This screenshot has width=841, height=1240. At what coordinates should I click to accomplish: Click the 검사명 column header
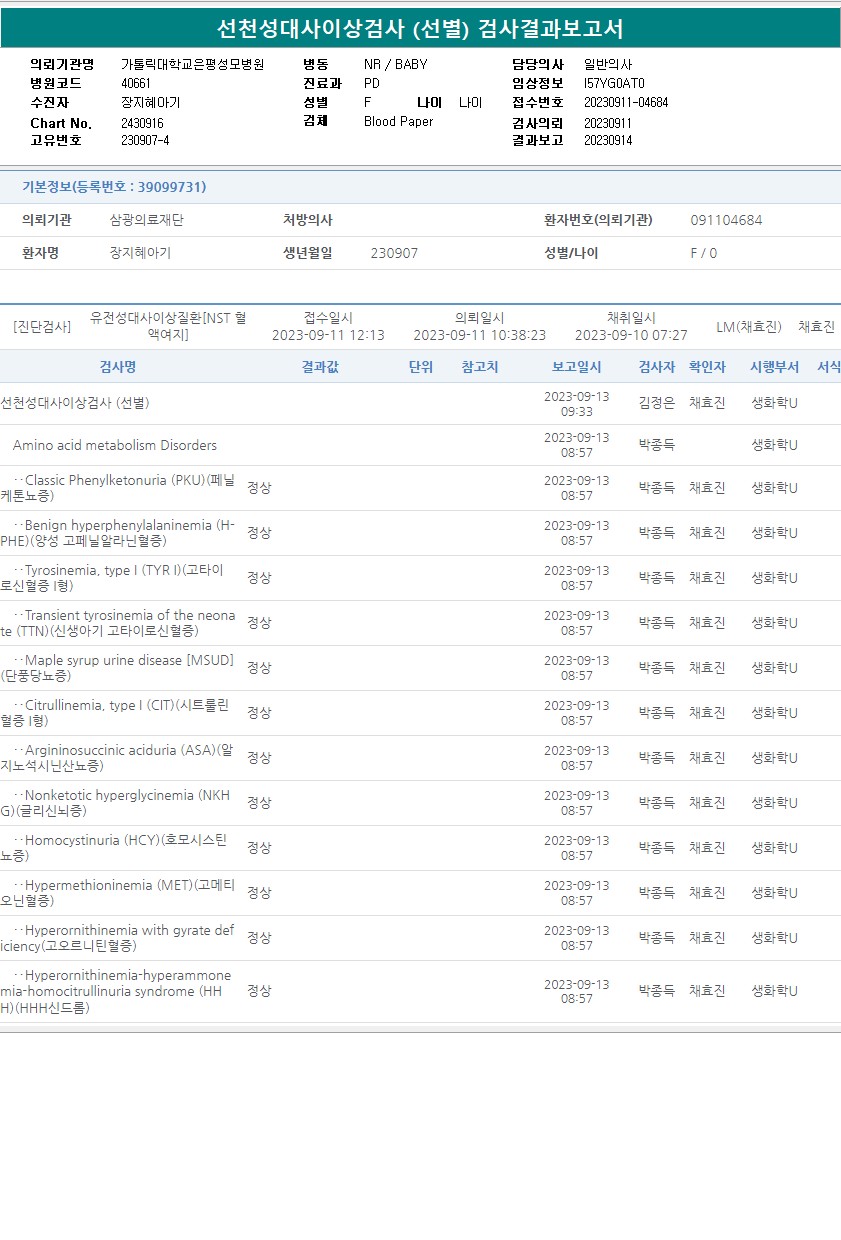[117, 367]
